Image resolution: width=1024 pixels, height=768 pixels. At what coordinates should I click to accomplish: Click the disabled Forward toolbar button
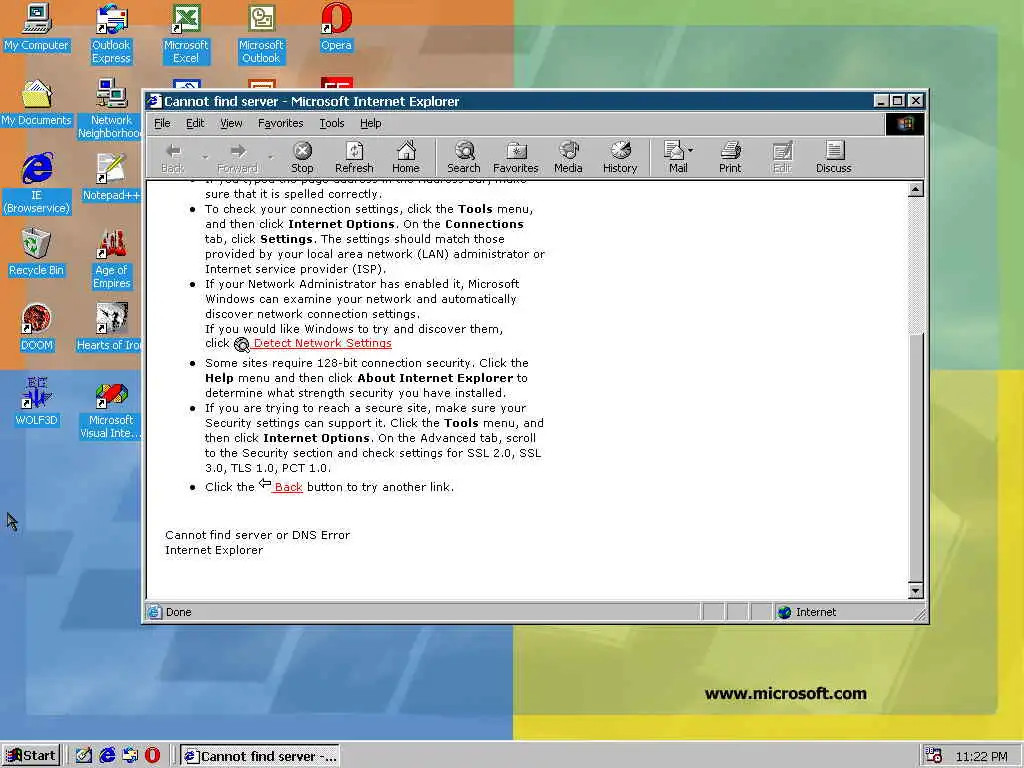pyautogui.click(x=238, y=157)
